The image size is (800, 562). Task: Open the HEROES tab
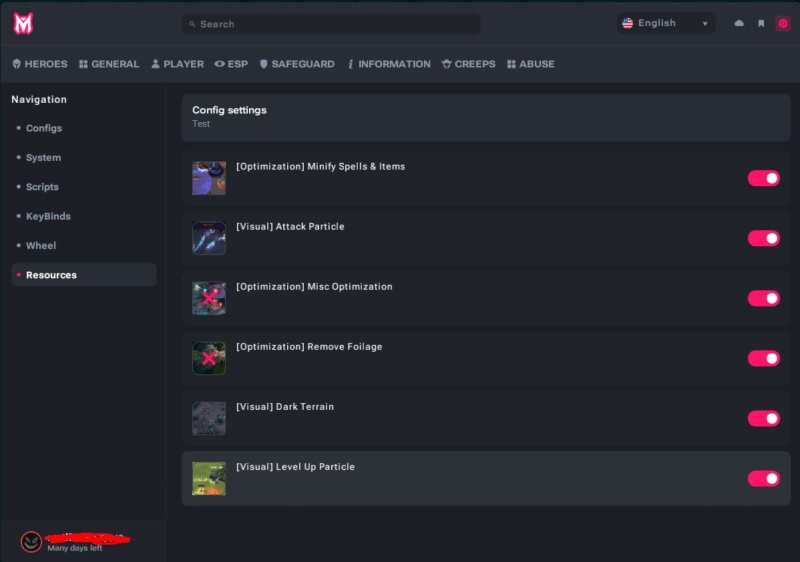(40, 64)
